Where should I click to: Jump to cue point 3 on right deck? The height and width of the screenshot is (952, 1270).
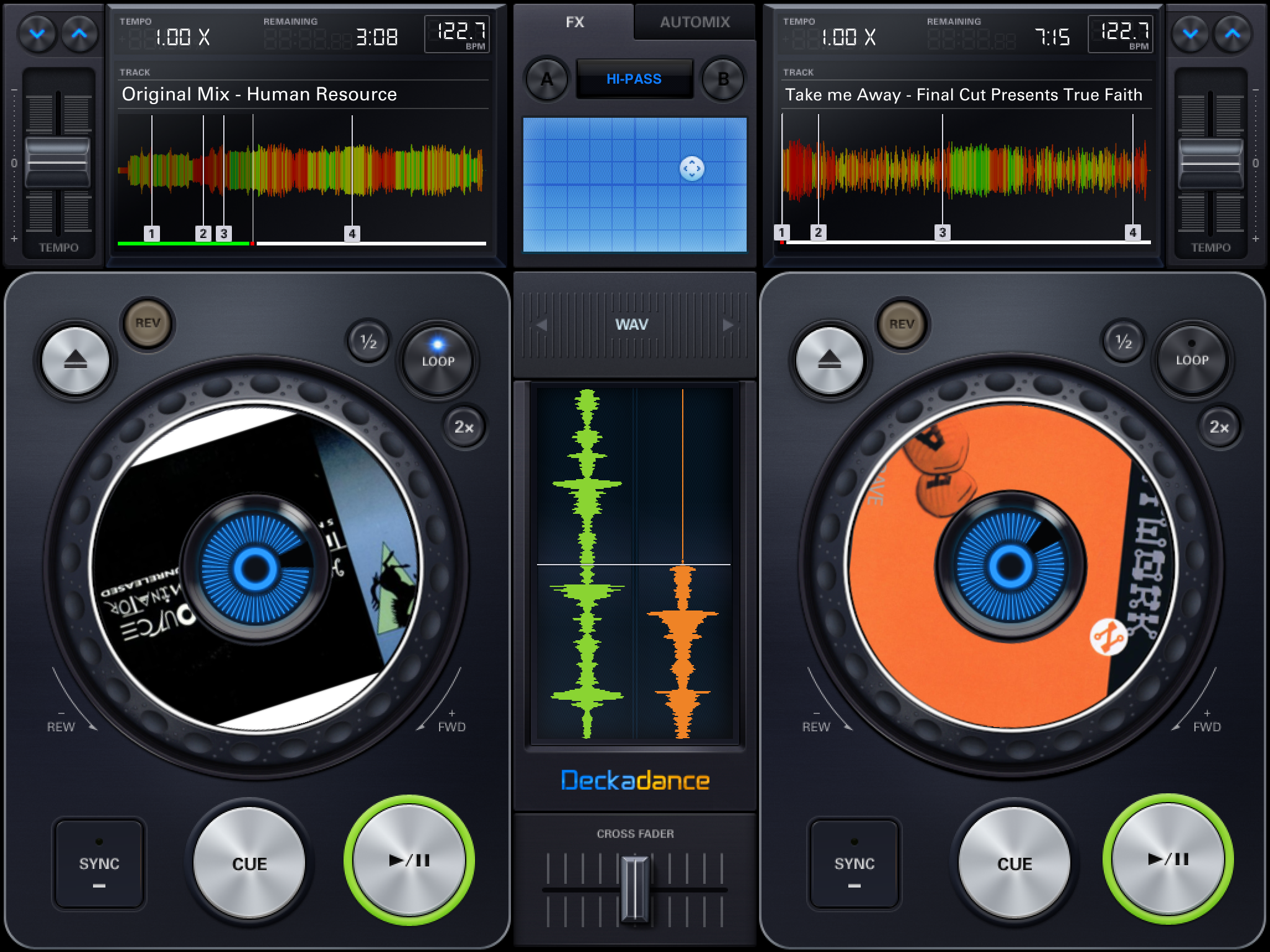(943, 232)
